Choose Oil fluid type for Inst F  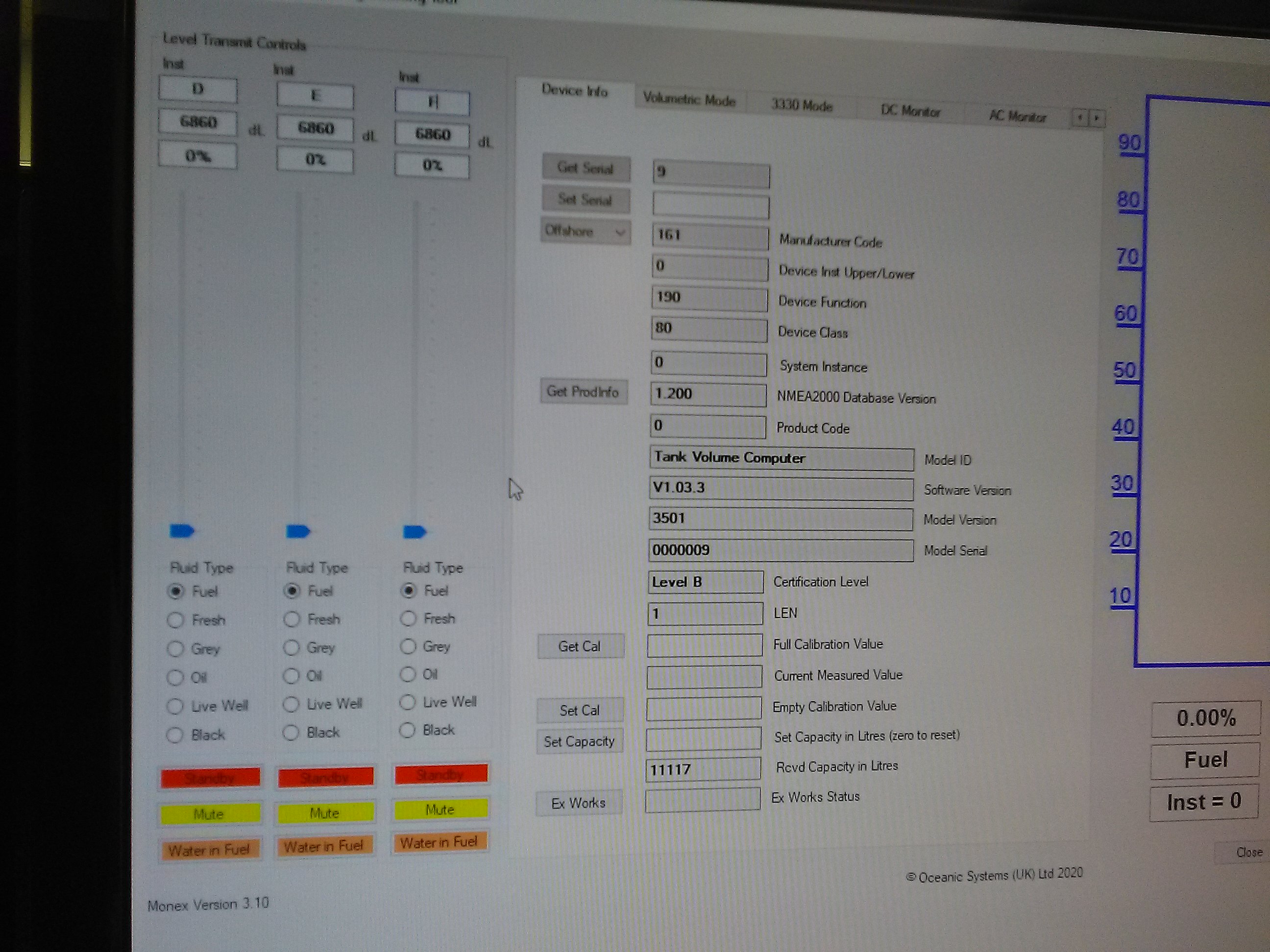pos(408,674)
